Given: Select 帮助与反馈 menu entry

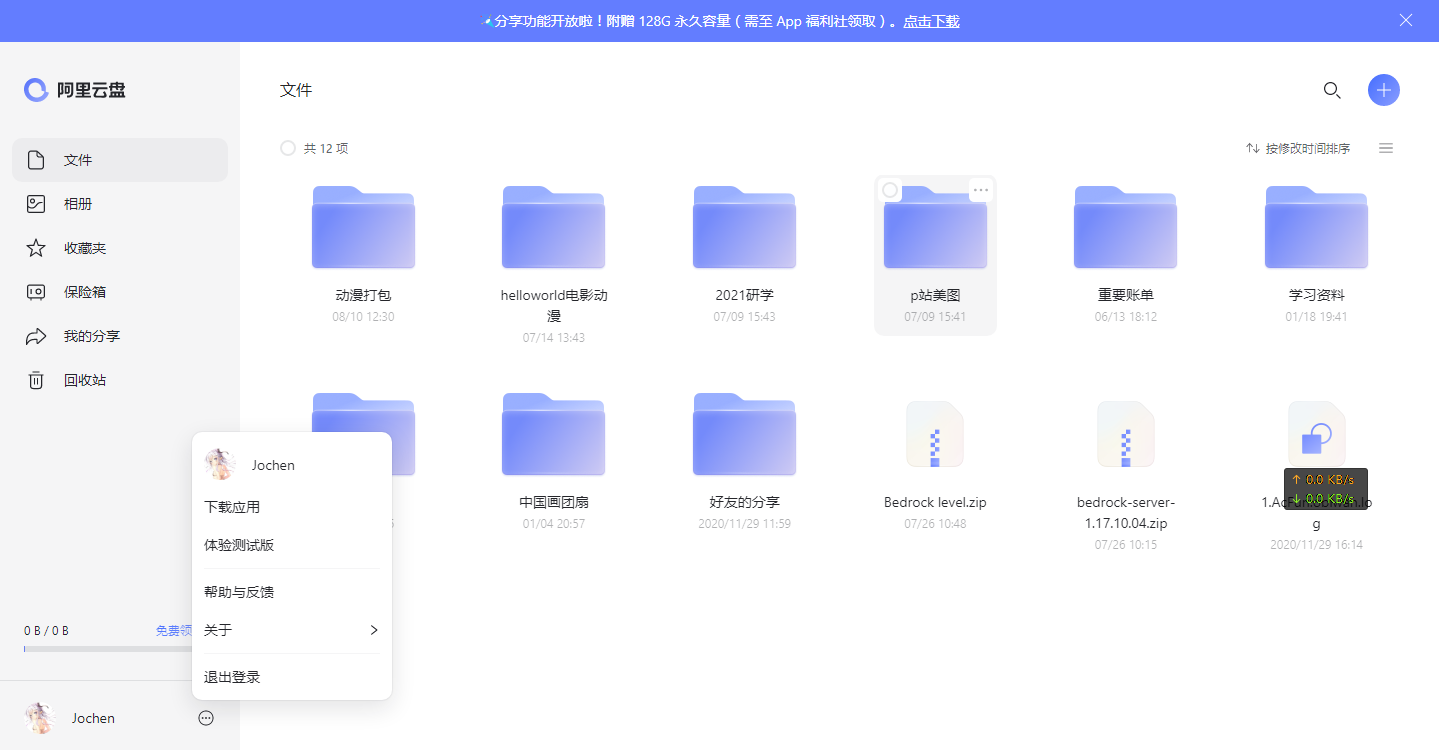Looking at the screenshot, I should [239, 592].
